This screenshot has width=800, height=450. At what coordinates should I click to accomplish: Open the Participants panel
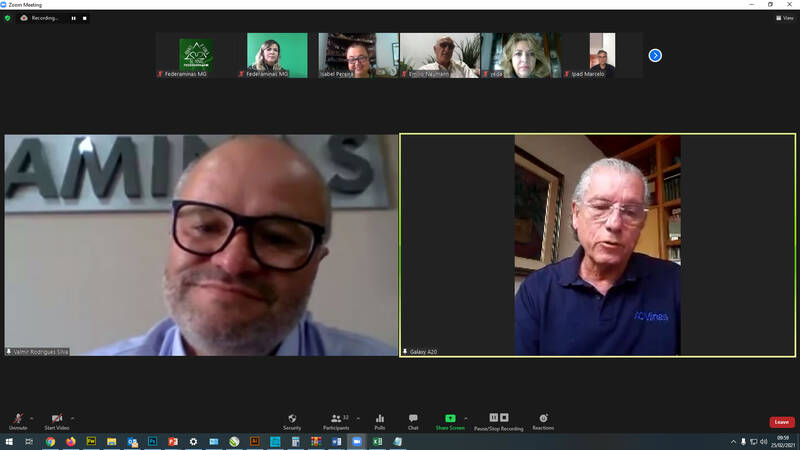pos(336,420)
